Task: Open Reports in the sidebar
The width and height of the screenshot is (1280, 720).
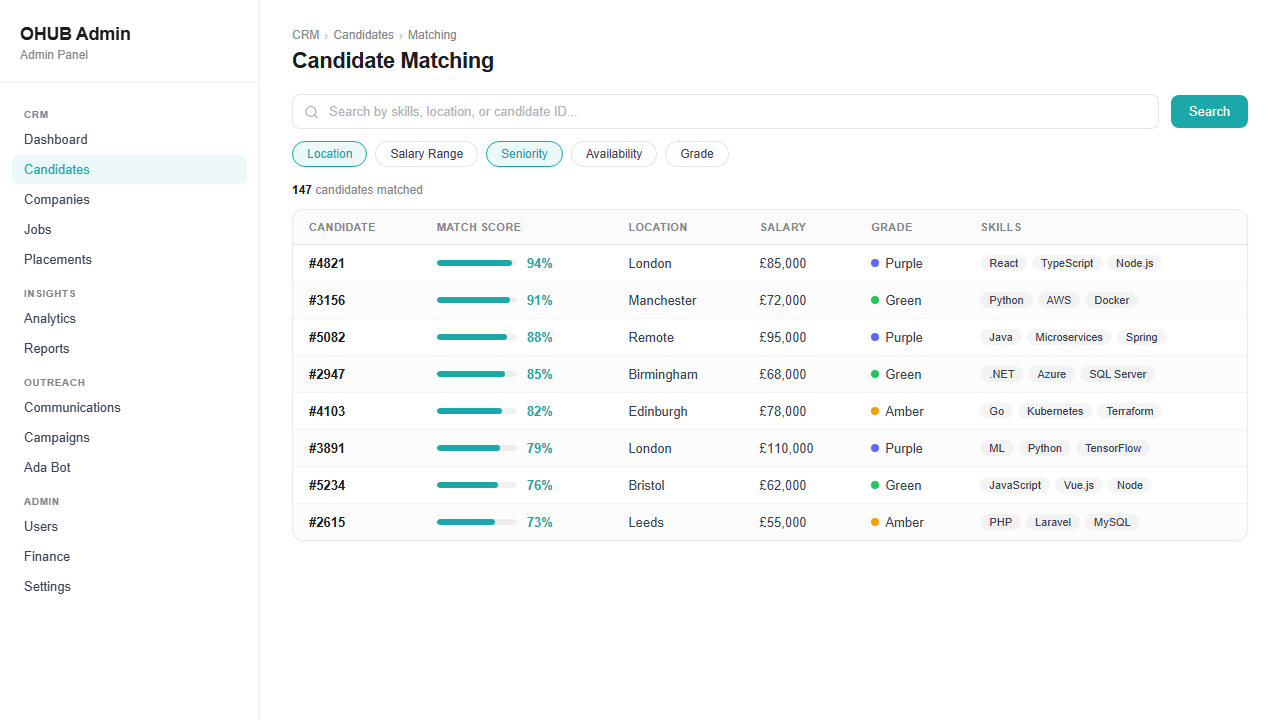Action: pyautogui.click(x=129, y=349)
